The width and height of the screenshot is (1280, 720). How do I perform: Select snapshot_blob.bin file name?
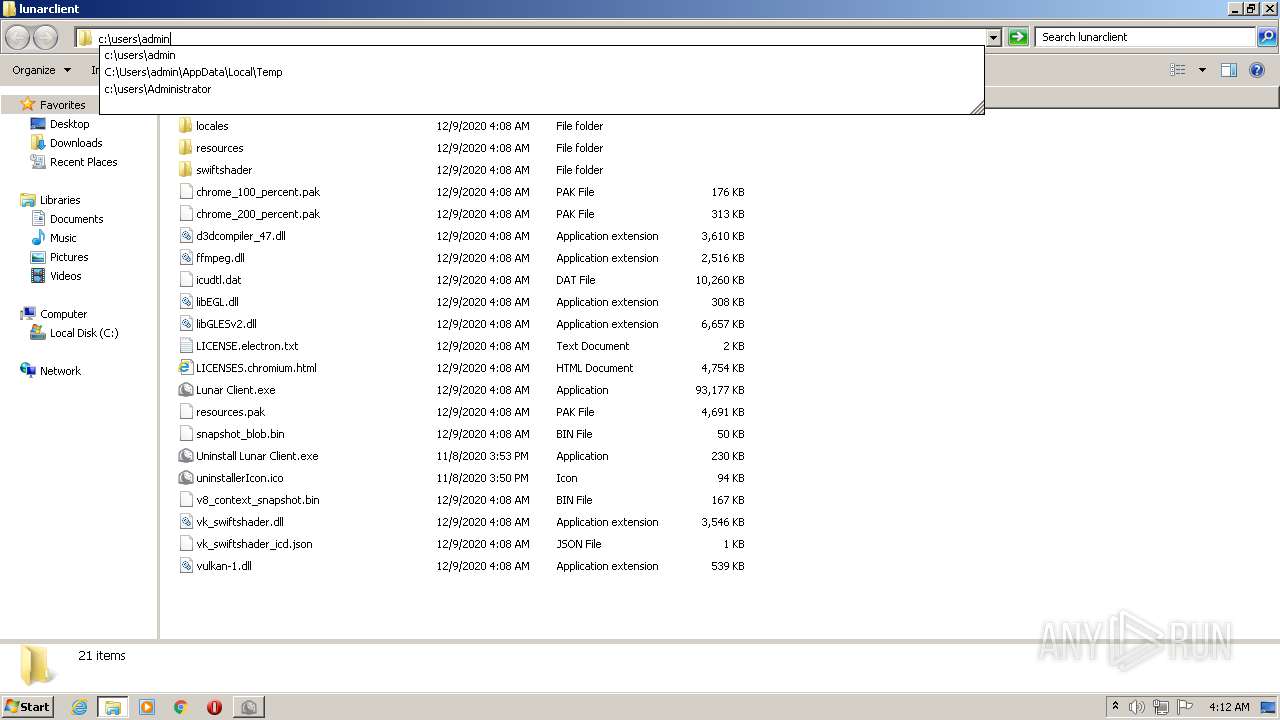[x=240, y=434]
